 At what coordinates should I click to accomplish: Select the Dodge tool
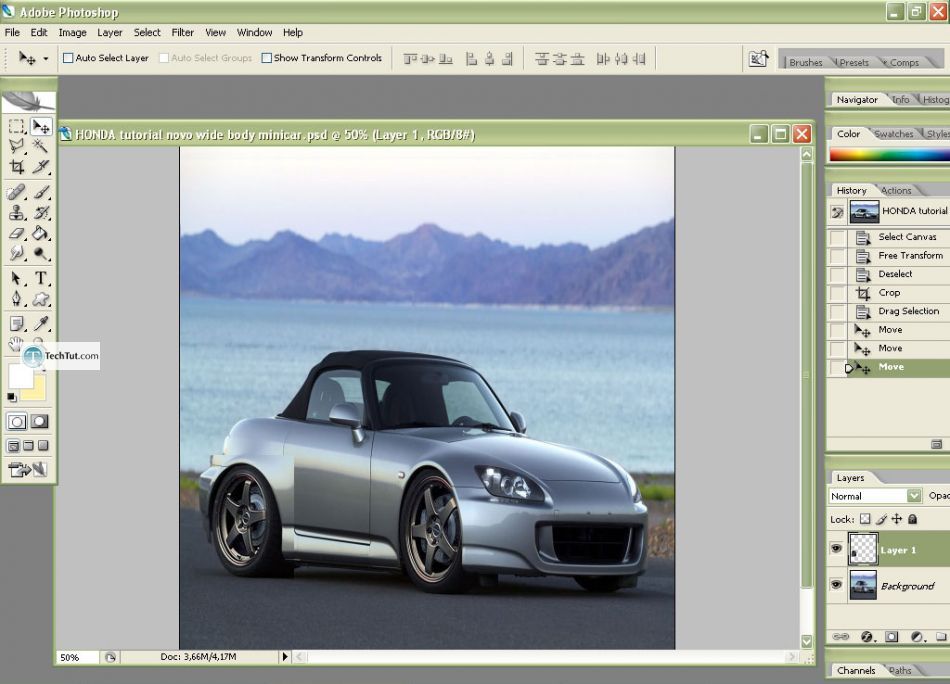coord(41,253)
